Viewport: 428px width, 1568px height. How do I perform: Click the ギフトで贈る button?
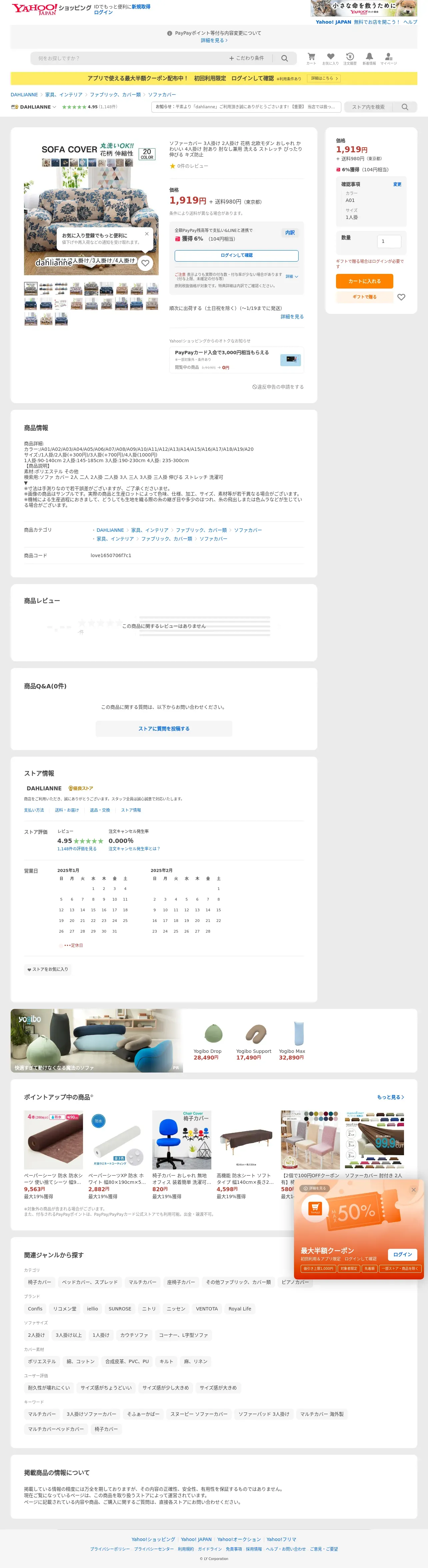tap(365, 297)
